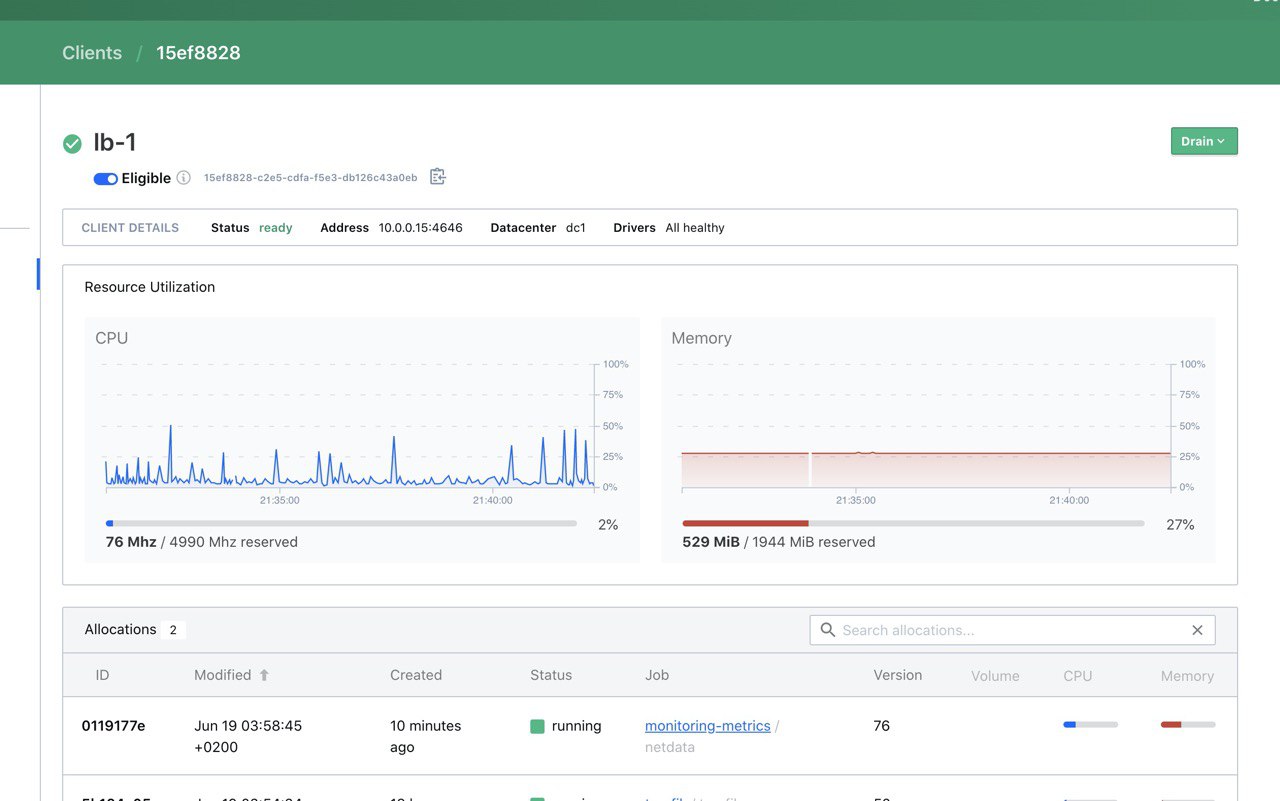Click the Allocations count badge '2'
This screenshot has width=1280, height=801.
click(x=173, y=630)
